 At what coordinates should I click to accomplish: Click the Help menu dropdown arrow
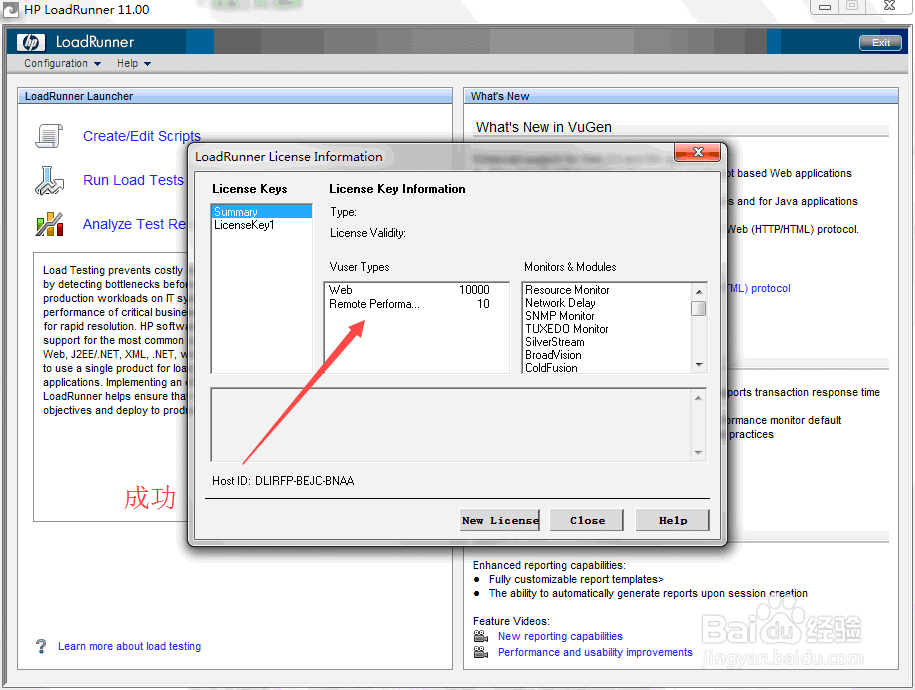pos(147,64)
